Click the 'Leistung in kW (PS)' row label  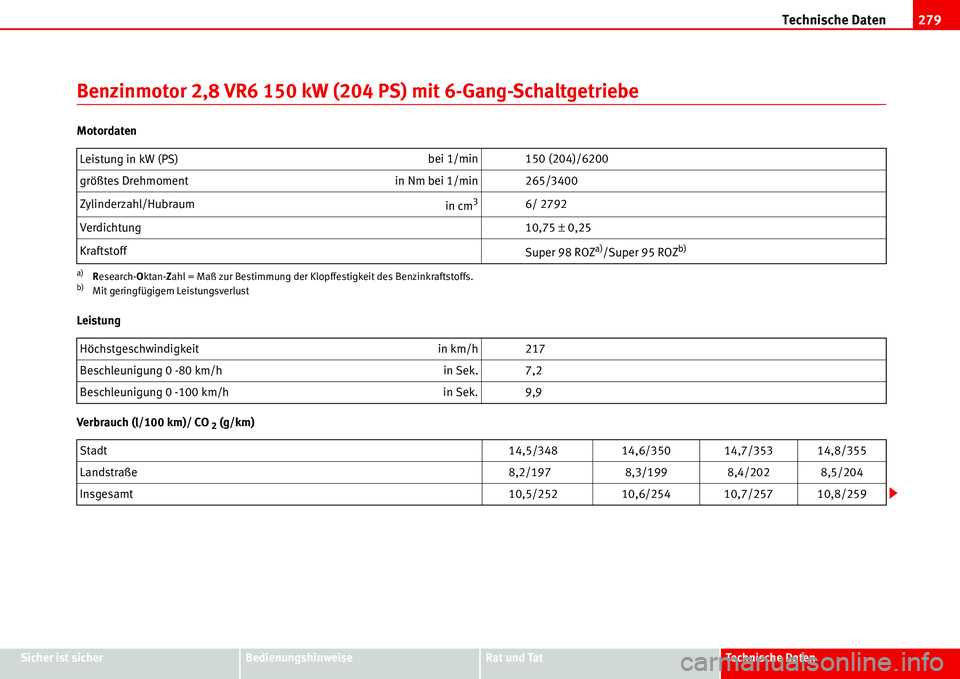pos(129,159)
